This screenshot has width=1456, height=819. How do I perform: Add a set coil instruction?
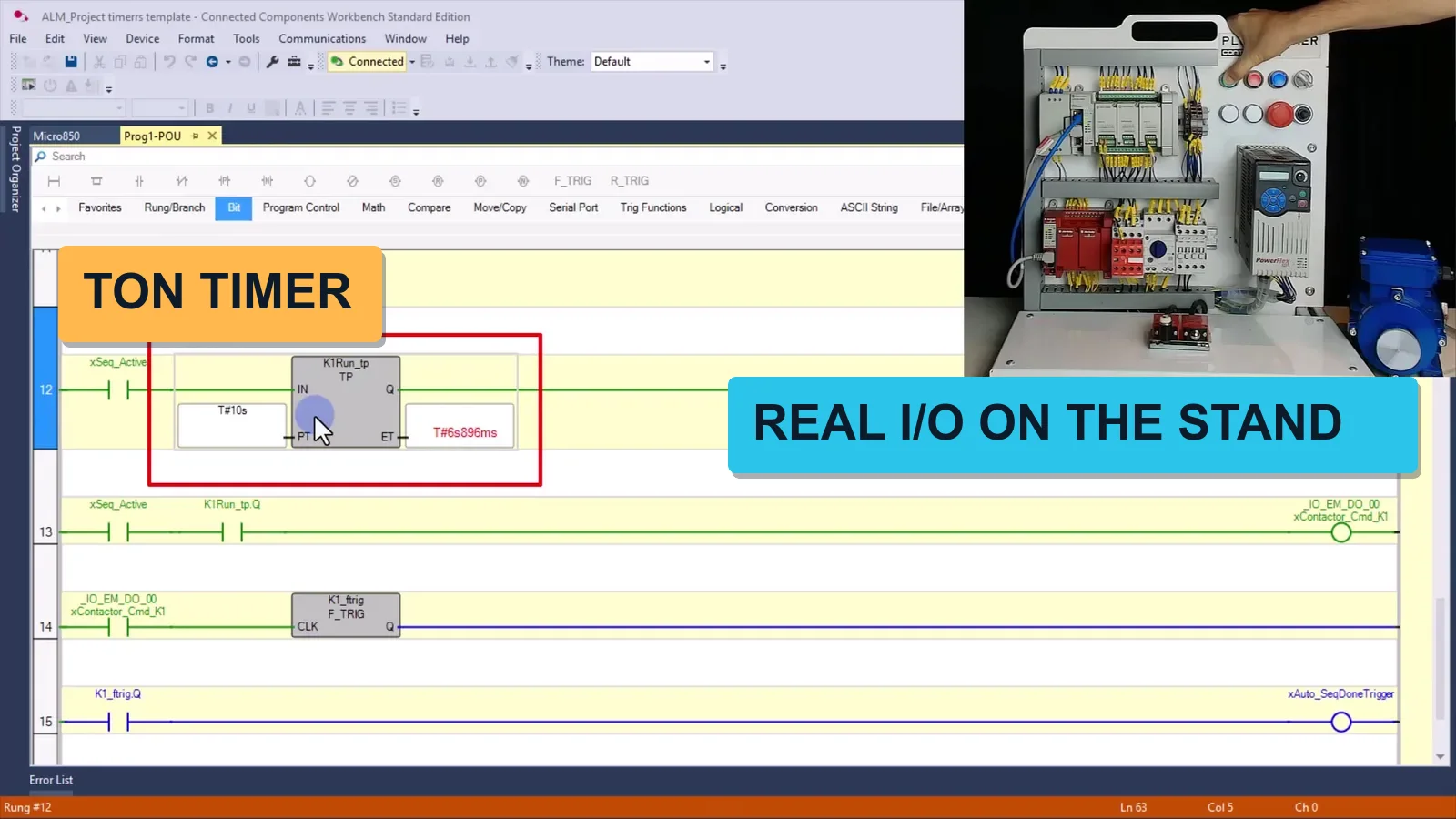[395, 181]
